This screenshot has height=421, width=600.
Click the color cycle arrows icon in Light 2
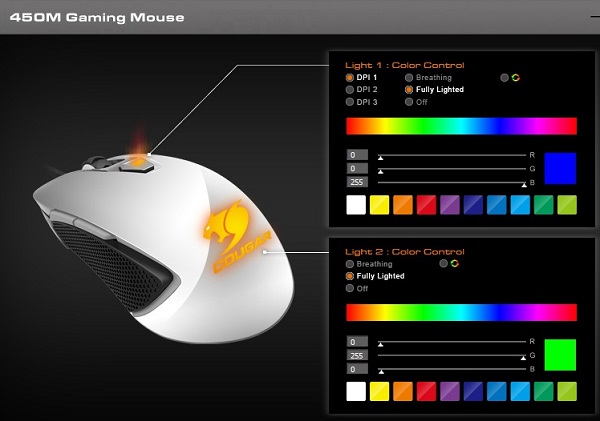pyautogui.click(x=455, y=263)
